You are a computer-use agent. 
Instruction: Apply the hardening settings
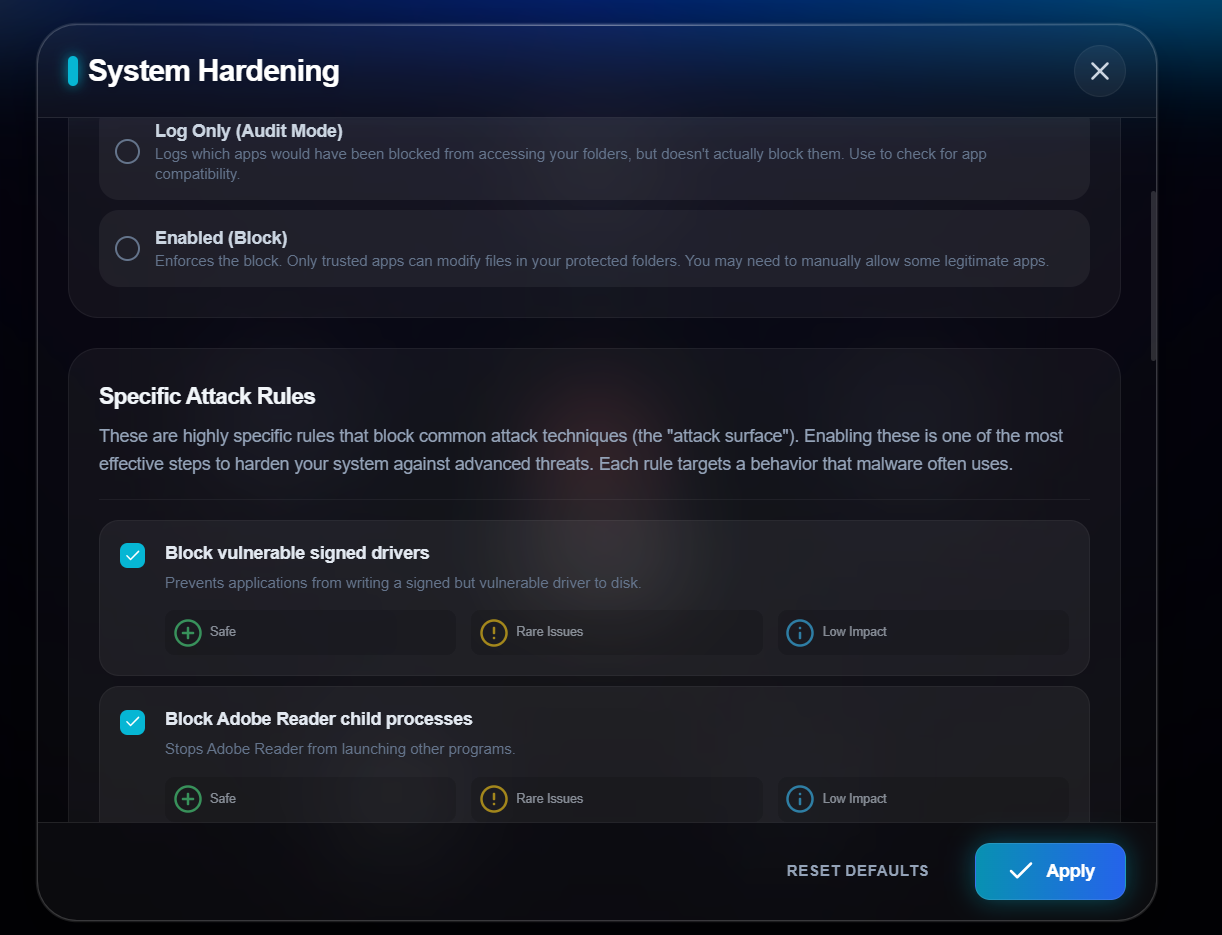1050,871
